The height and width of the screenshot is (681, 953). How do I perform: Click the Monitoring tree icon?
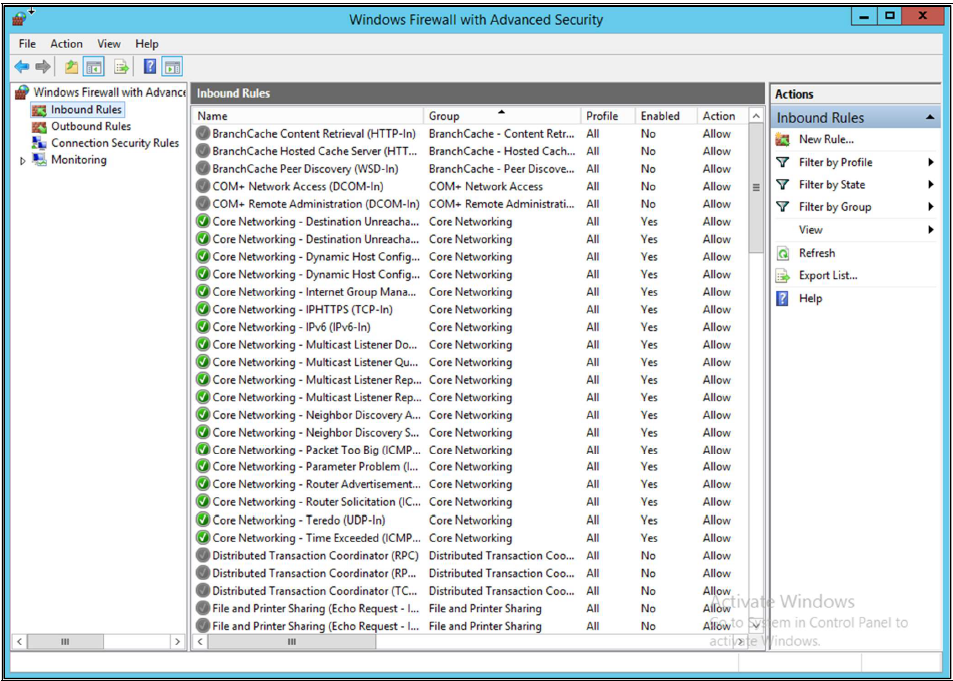click(40, 160)
